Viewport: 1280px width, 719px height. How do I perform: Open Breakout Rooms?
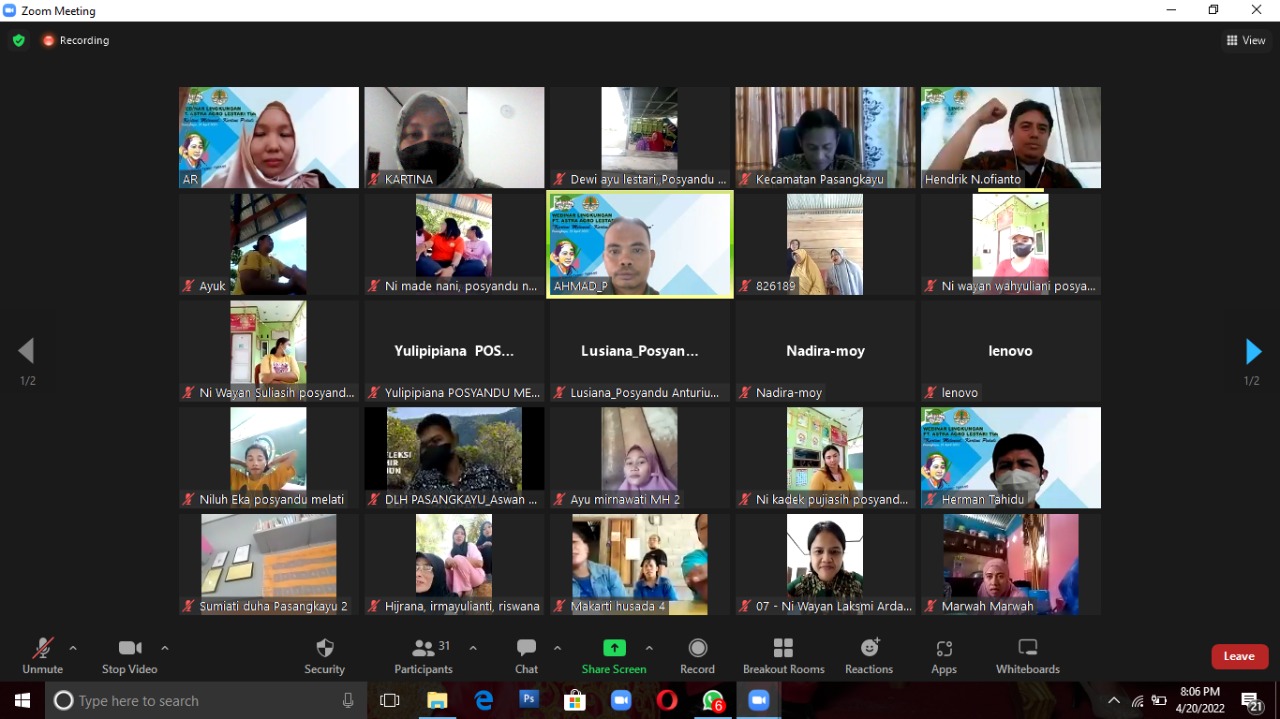(783, 656)
